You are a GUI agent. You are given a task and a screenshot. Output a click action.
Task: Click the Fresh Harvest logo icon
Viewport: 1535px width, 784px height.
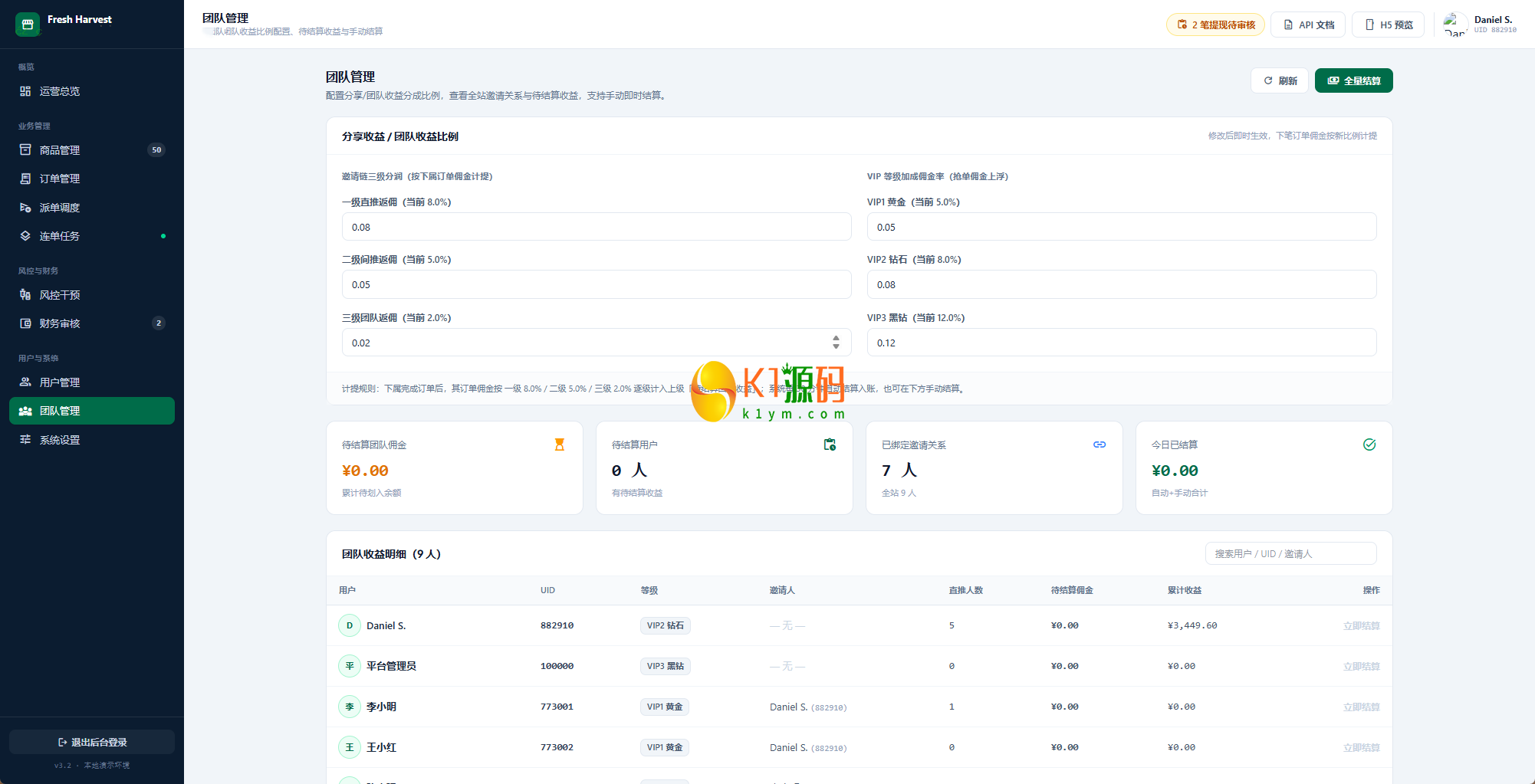(x=28, y=25)
